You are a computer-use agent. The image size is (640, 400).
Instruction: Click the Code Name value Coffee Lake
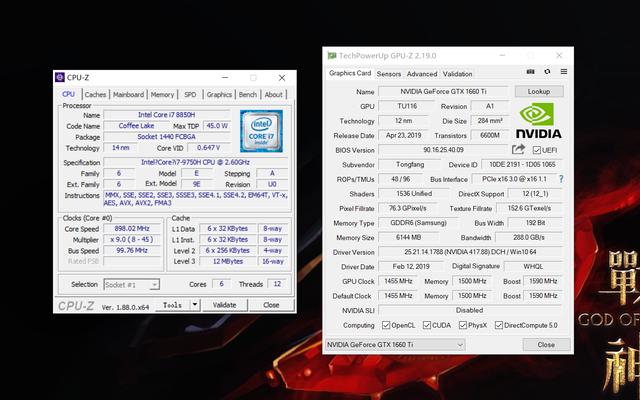point(136,126)
